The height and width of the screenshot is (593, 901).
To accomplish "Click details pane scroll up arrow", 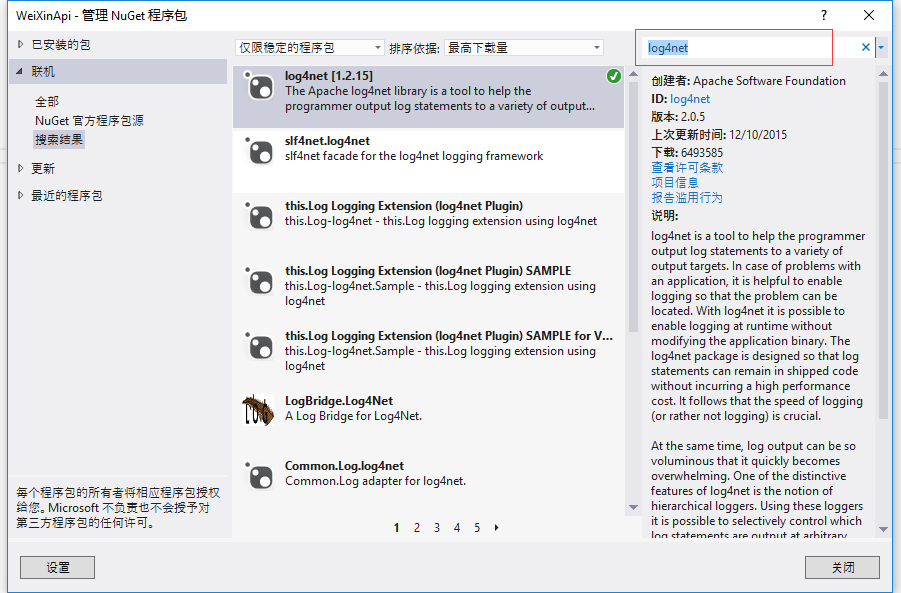I will point(884,74).
